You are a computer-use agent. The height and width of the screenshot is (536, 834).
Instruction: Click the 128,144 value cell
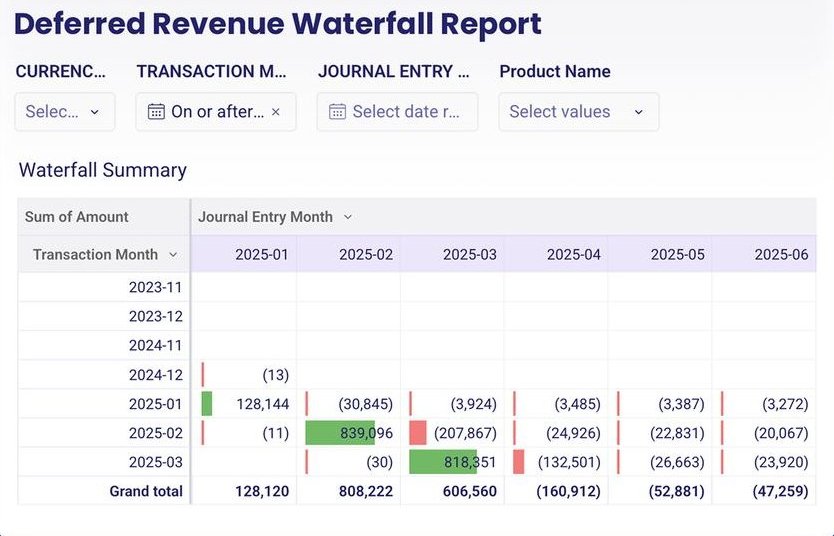244,404
